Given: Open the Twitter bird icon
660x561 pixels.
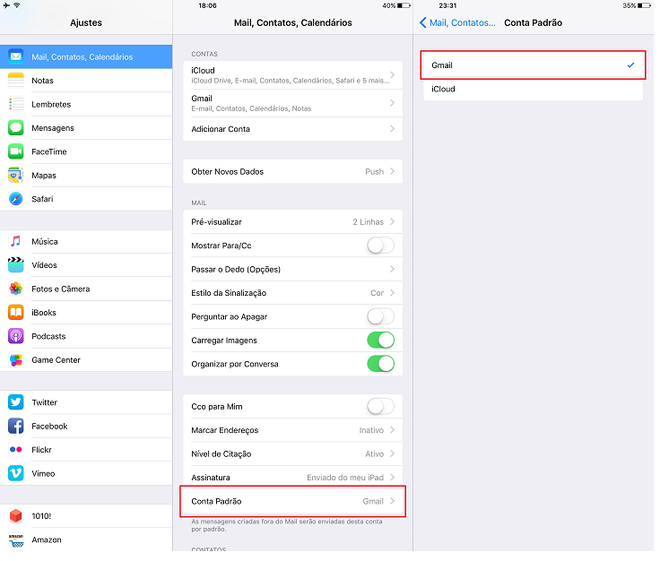Looking at the screenshot, I should (x=16, y=402).
